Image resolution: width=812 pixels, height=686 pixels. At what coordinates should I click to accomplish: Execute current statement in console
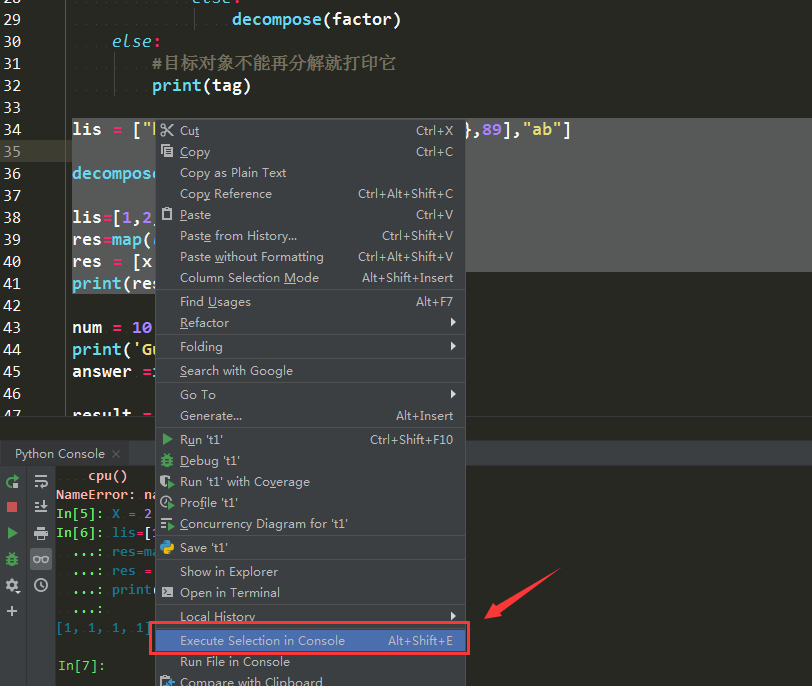(x=12, y=533)
